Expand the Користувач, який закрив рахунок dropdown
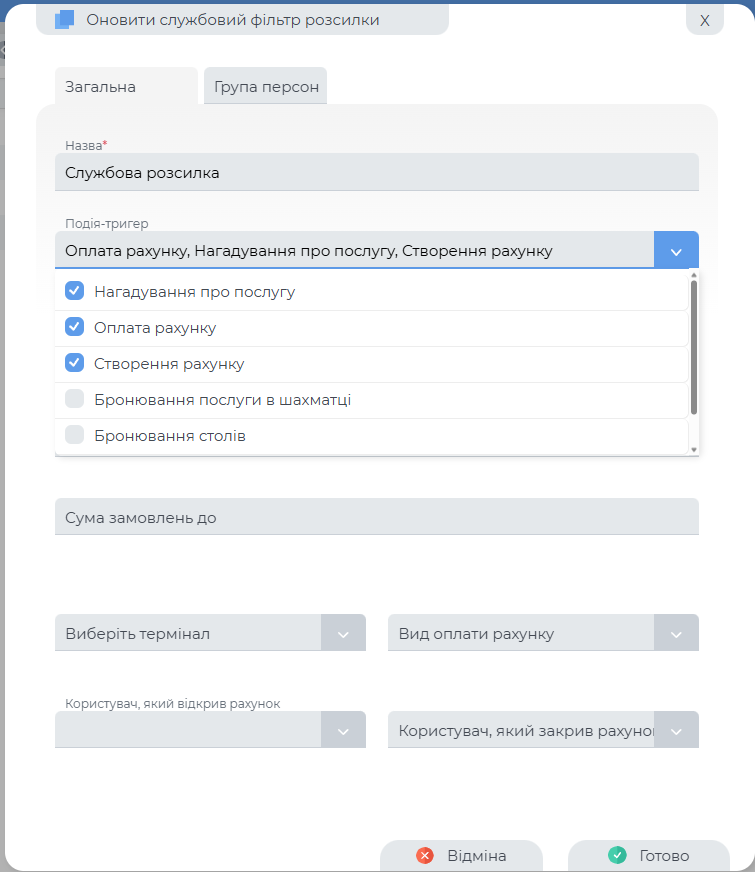 676,731
